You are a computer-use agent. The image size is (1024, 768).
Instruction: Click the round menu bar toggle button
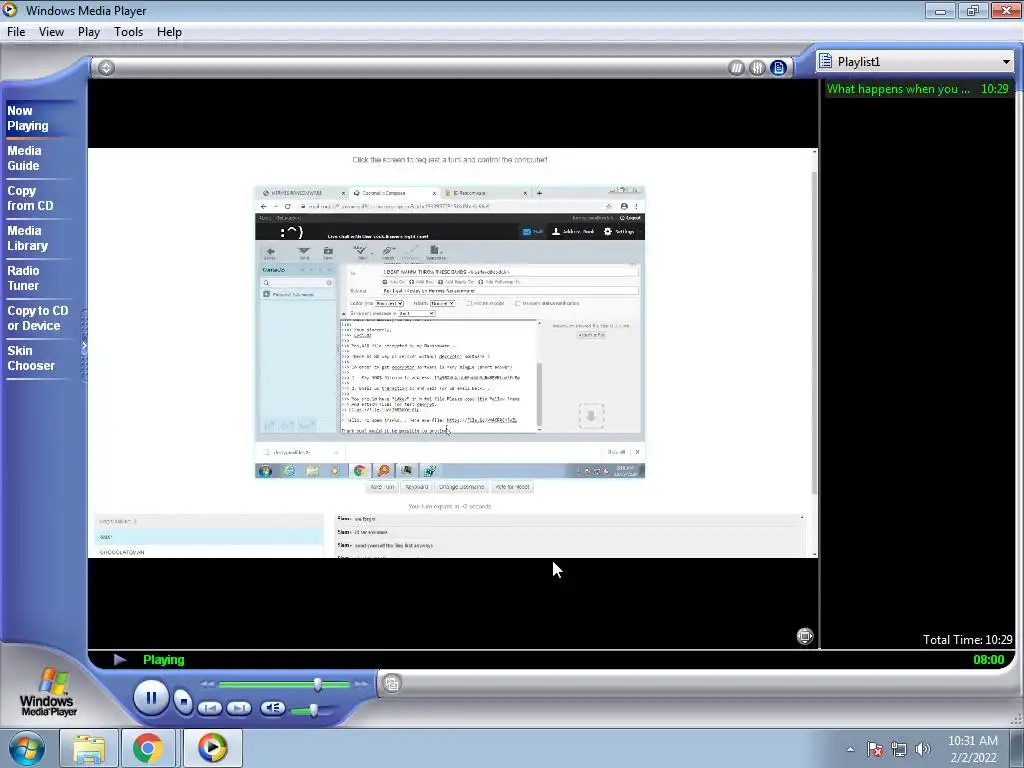[x=106, y=67]
